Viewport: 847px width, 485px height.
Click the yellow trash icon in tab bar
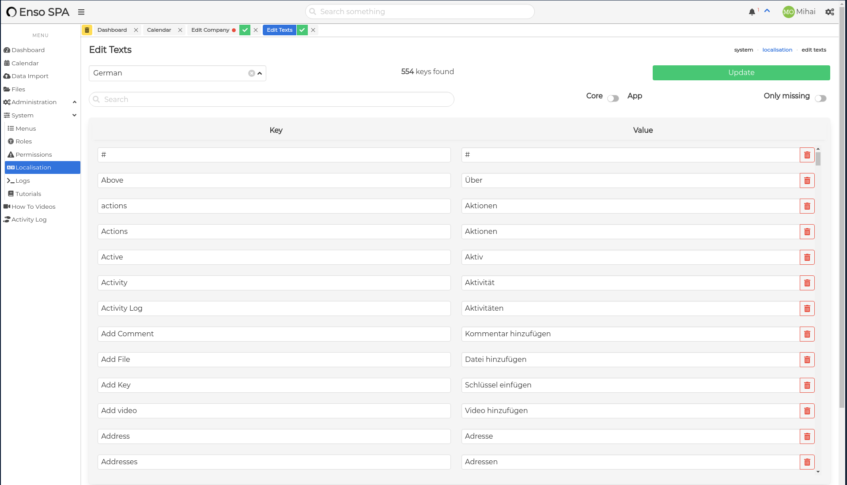point(87,30)
